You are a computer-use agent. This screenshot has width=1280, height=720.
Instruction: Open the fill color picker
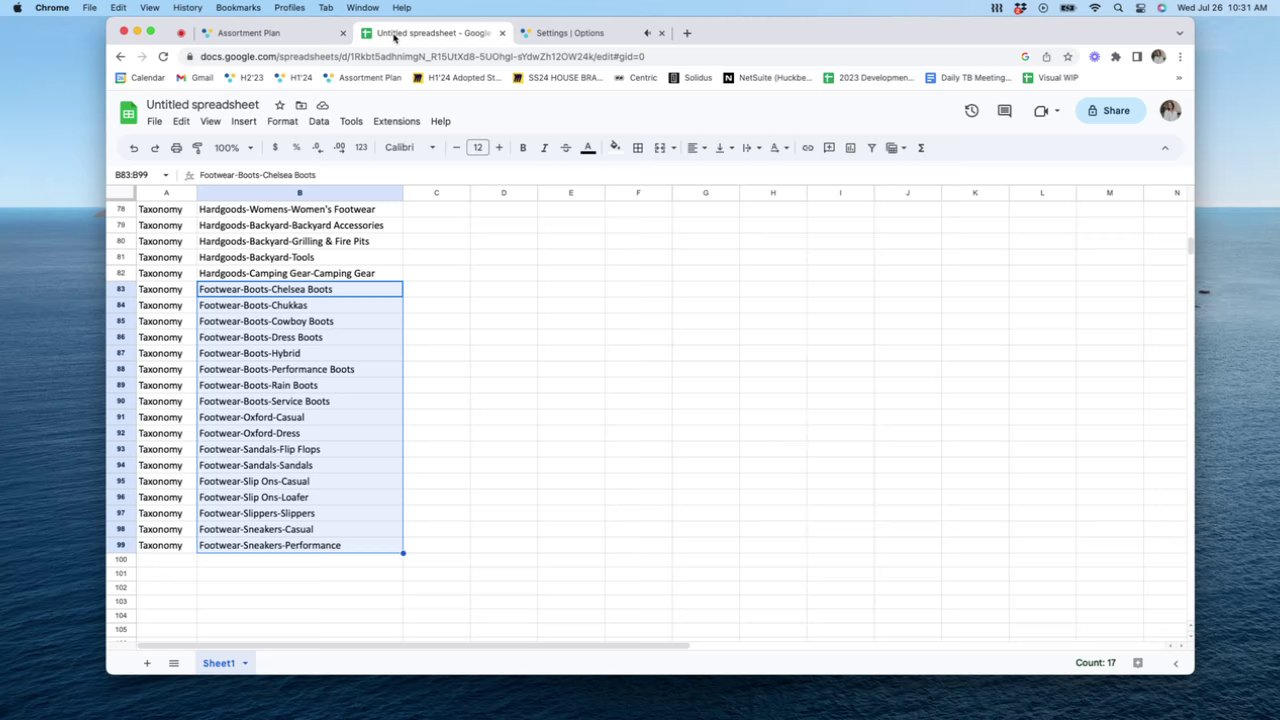[615, 148]
